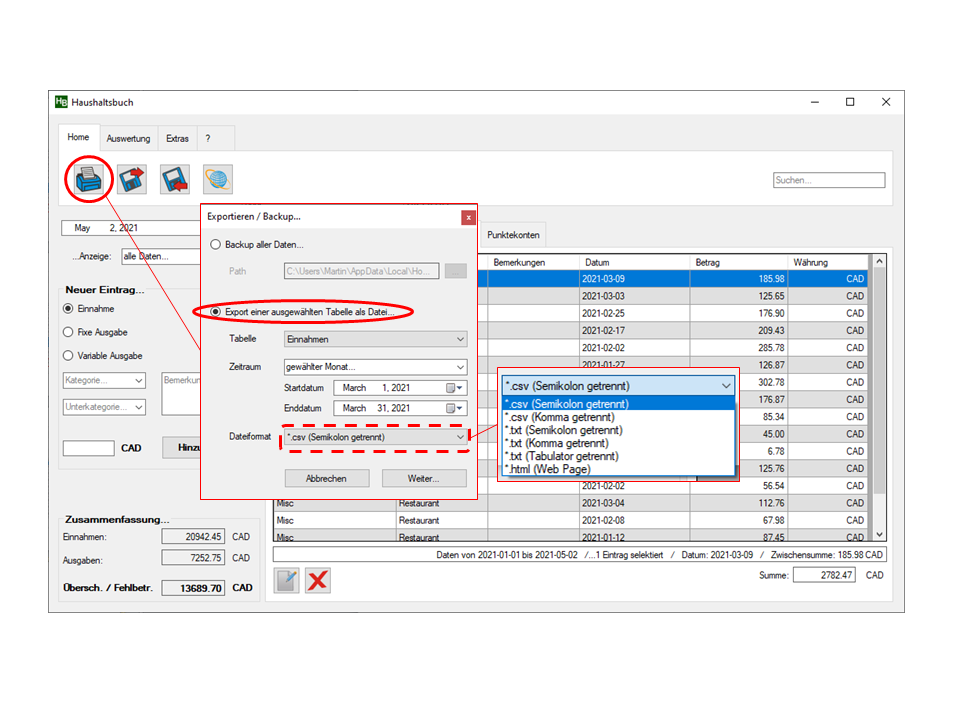This screenshot has width=960, height=720.
Task: Choose the 'Variable Ausgabe' radio button
Action: (x=68, y=356)
